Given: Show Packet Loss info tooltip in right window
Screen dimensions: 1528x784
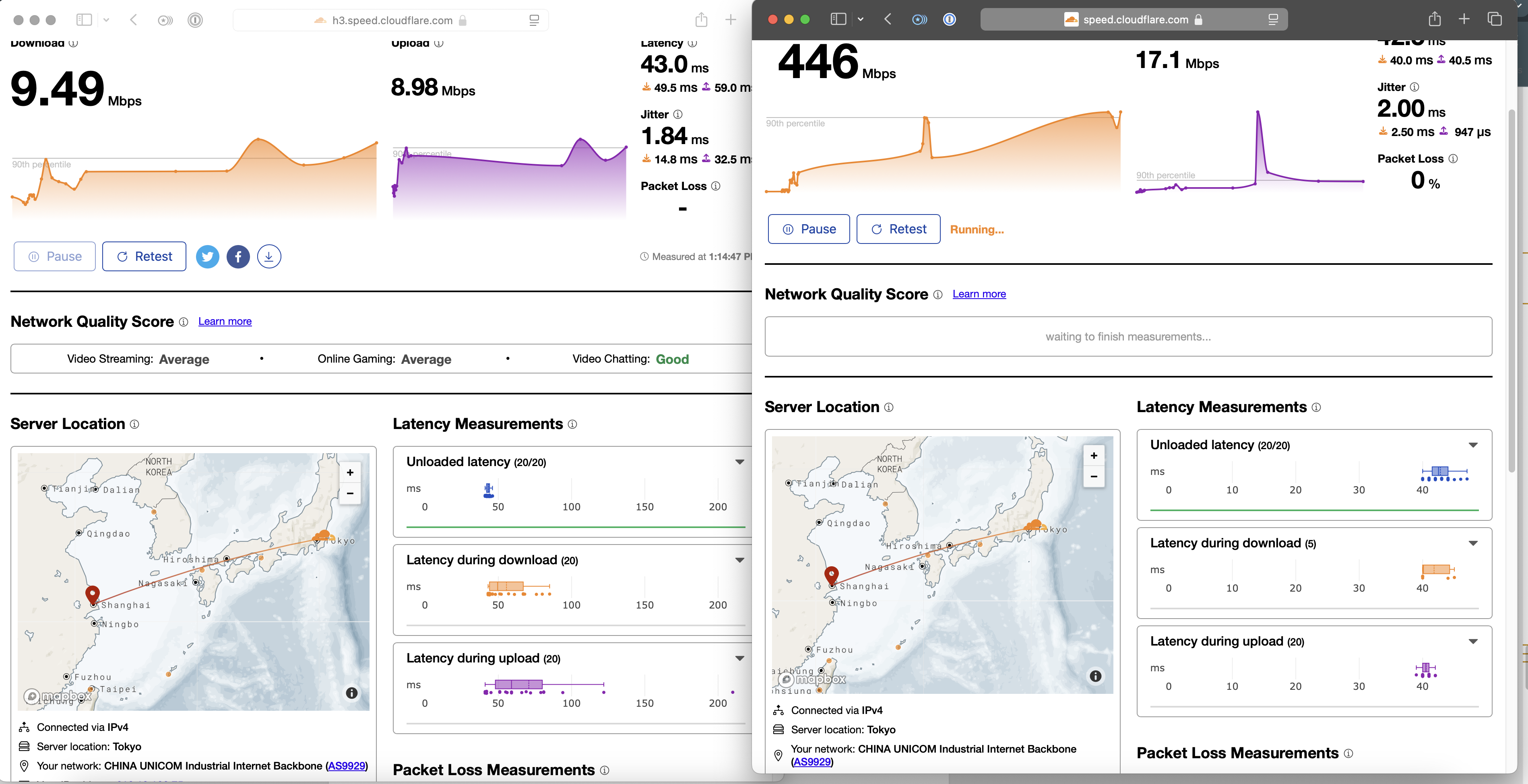Looking at the screenshot, I should click(x=1453, y=158).
